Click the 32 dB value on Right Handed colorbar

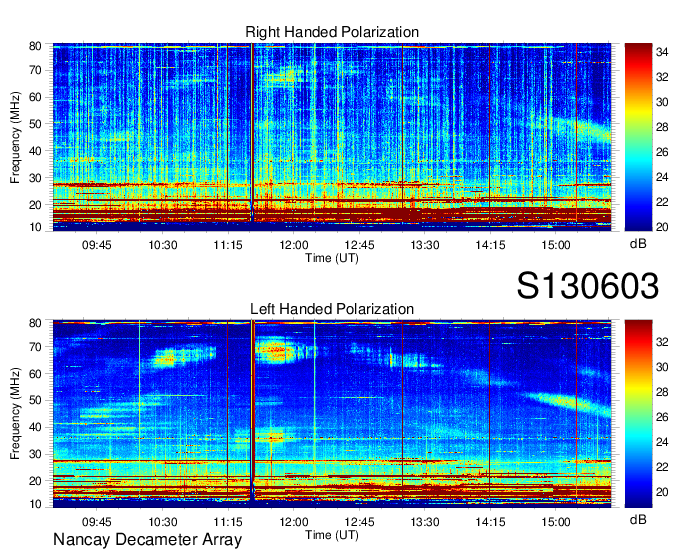coord(662,77)
